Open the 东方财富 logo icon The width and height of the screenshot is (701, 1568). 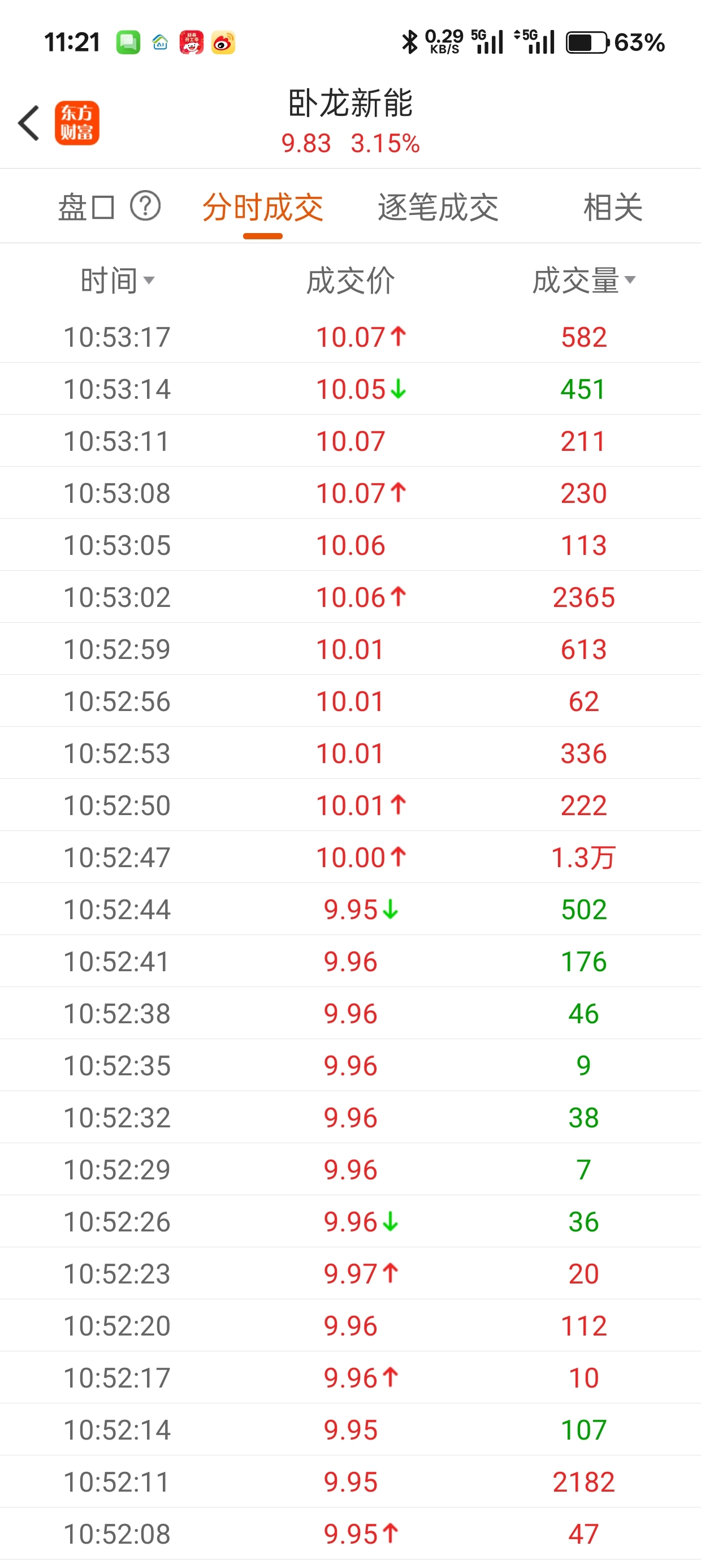click(x=77, y=123)
